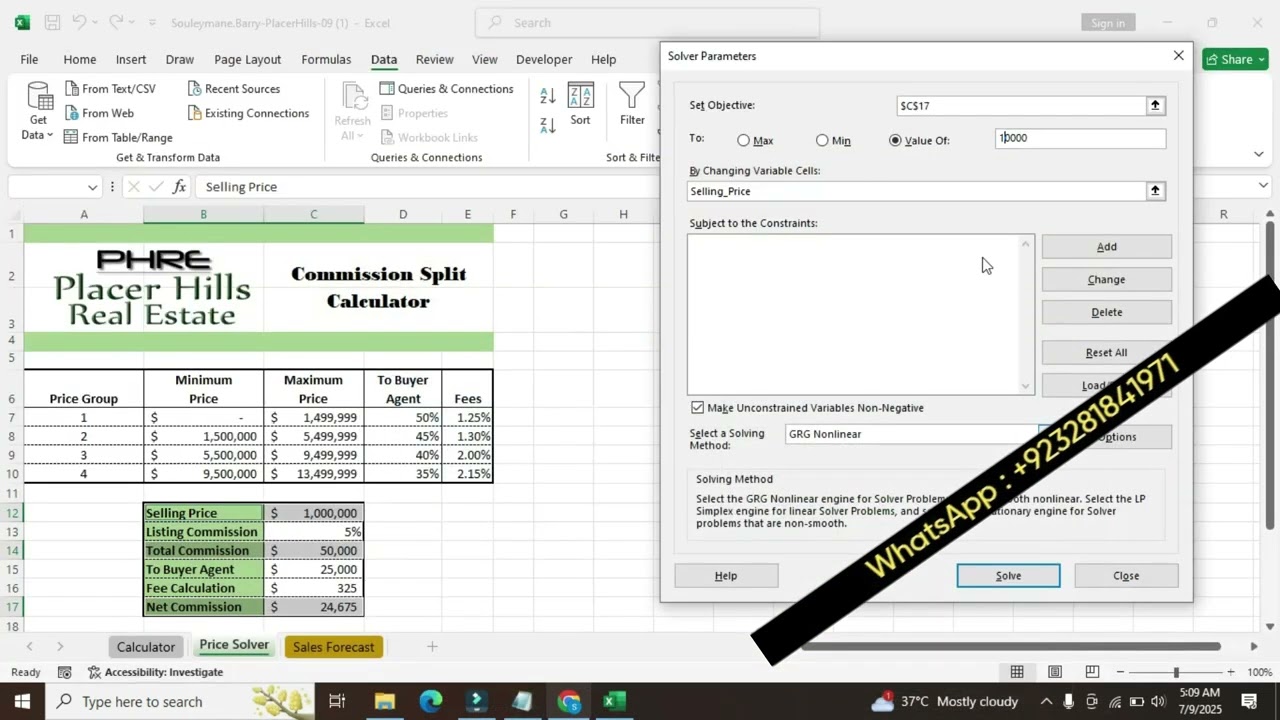The image size is (1280, 720).
Task: Open Google Chrome from the taskbar
Action: click(569, 701)
